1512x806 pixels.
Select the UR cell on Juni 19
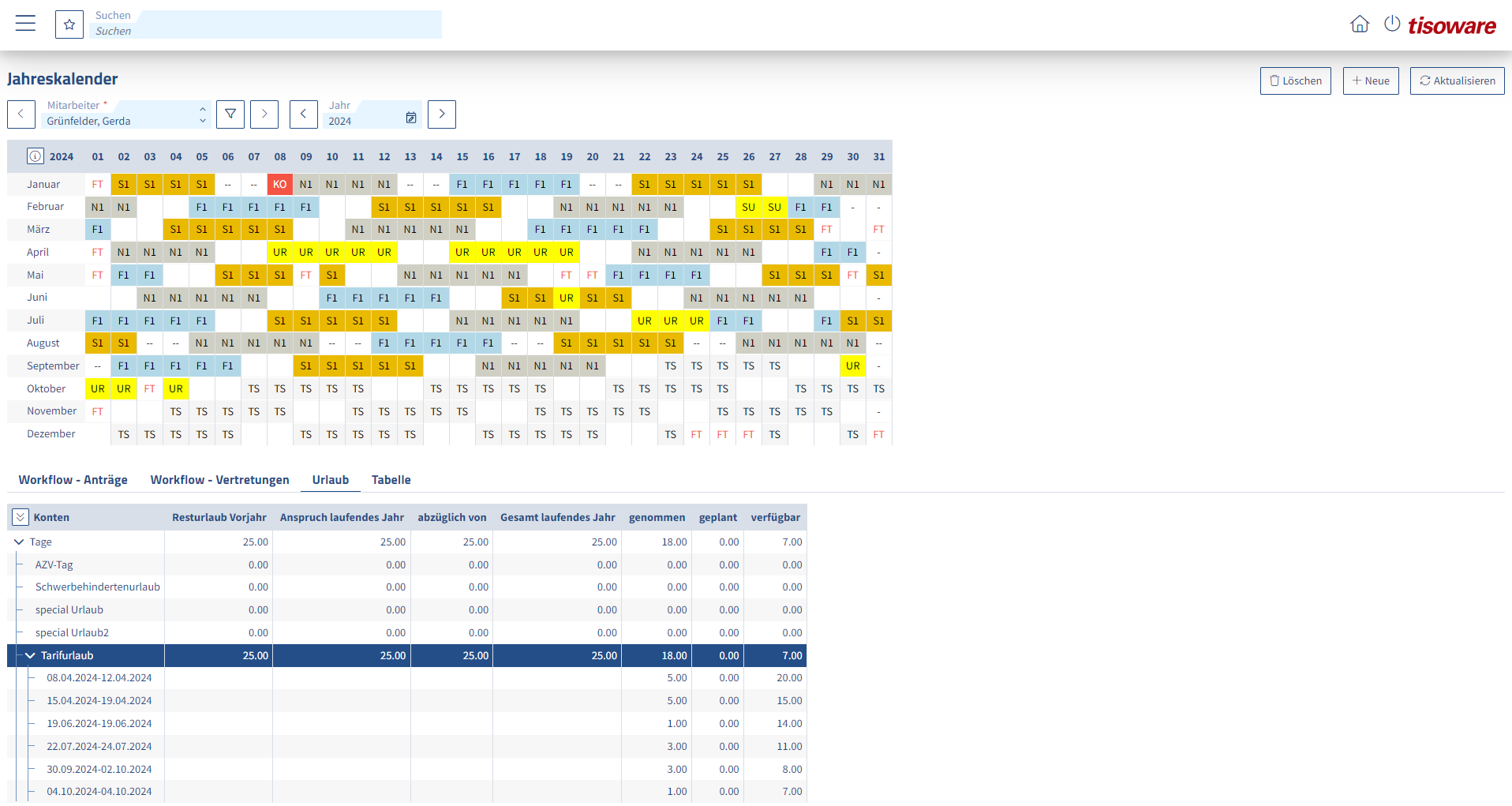coord(567,298)
